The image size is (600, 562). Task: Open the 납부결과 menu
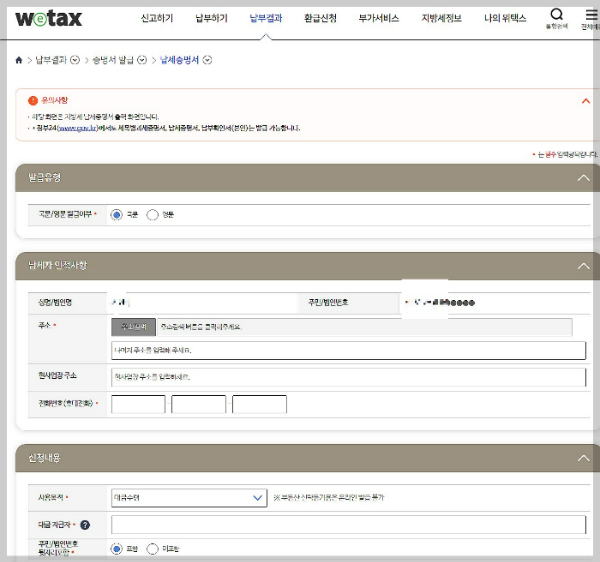point(266,18)
